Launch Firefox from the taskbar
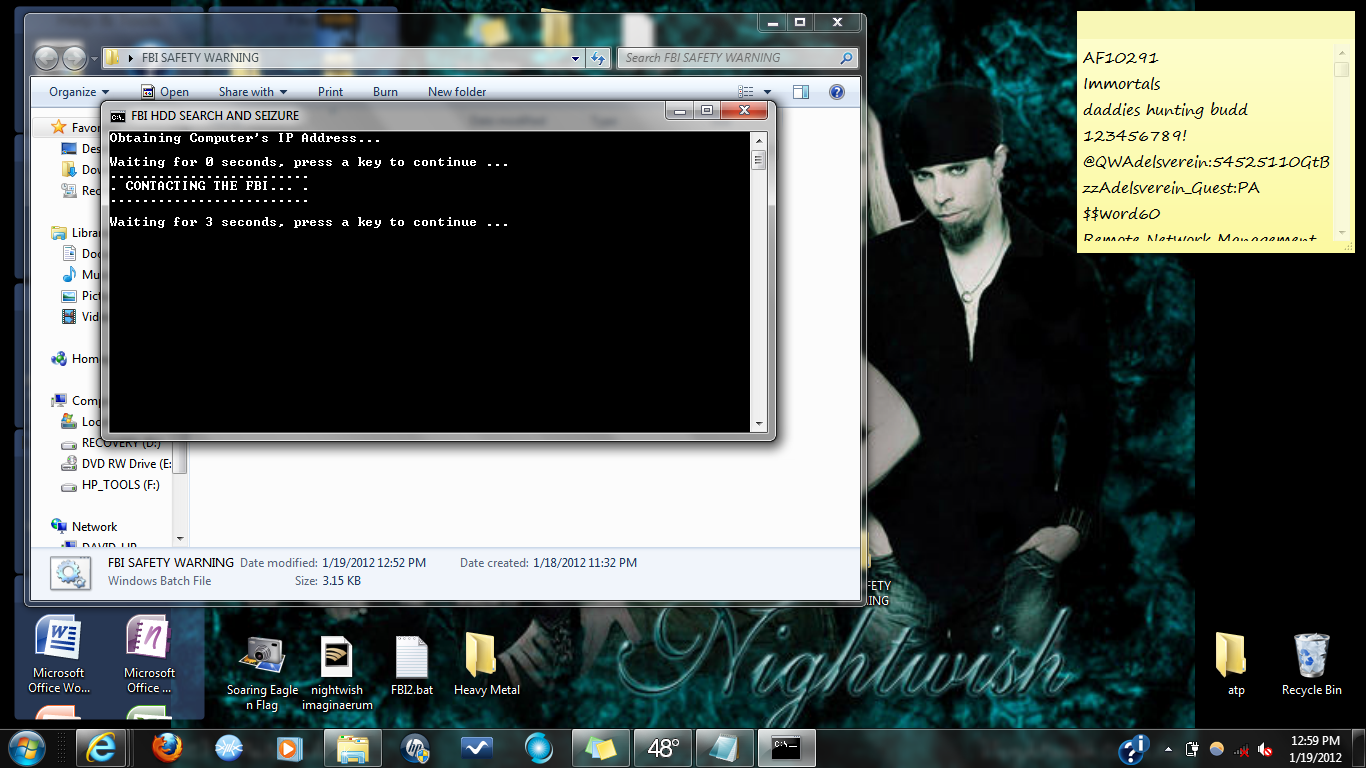 (x=167, y=748)
